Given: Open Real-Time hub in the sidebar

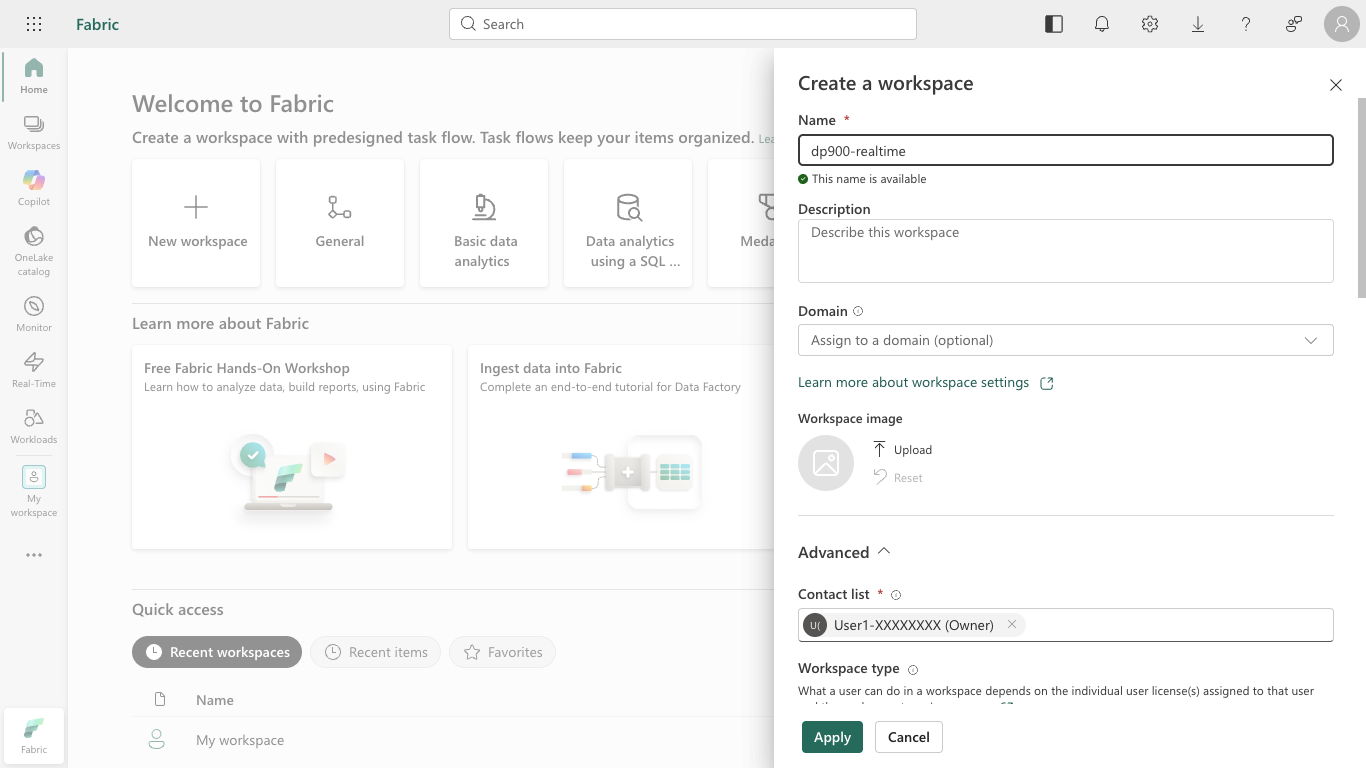Looking at the screenshot, I should click(x=34, y=370).
